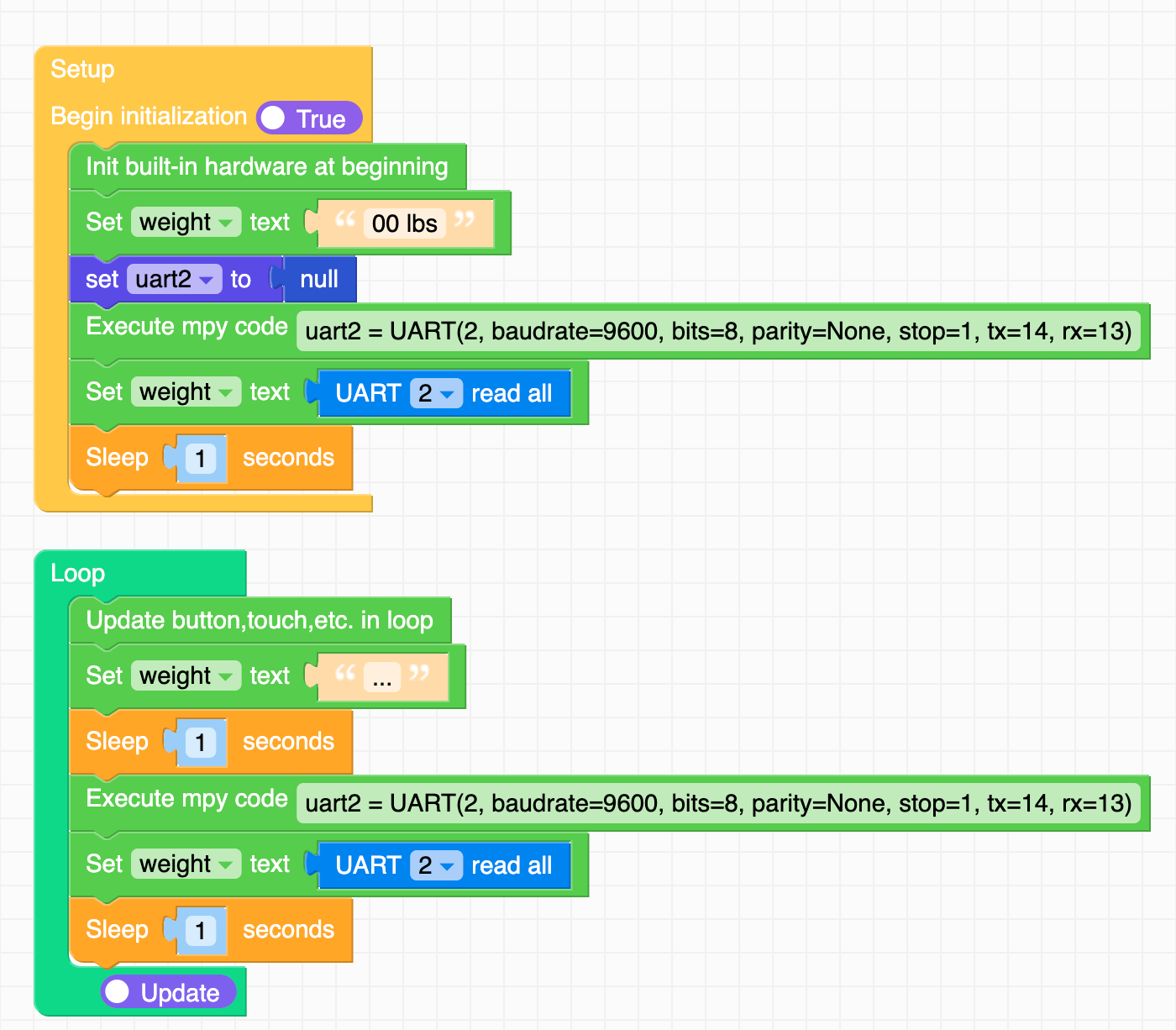Open the uart2 variable dropdown
Viewport: 1176px width, 1030px height.
174,279
